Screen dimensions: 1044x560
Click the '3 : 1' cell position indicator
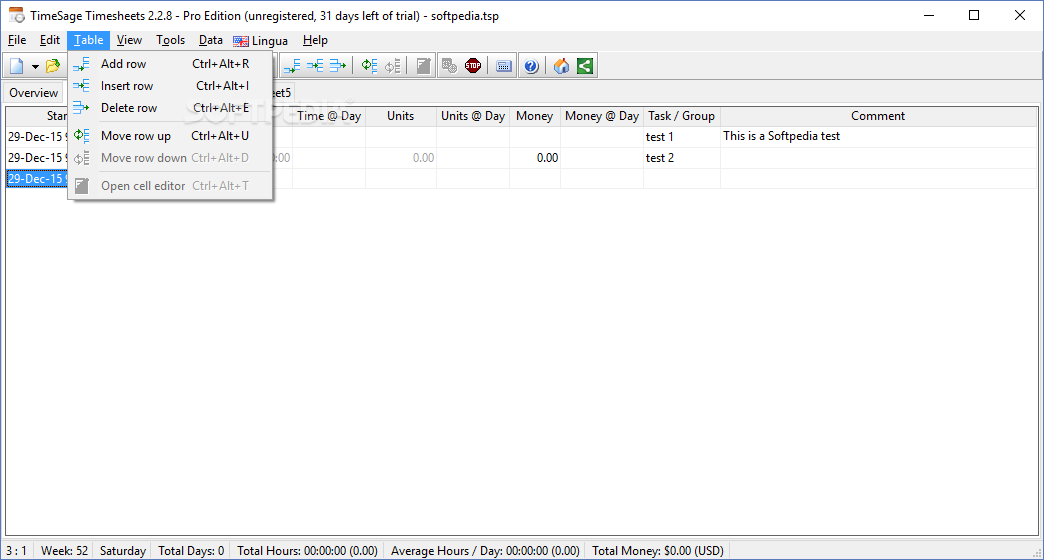tap(17, 551)
